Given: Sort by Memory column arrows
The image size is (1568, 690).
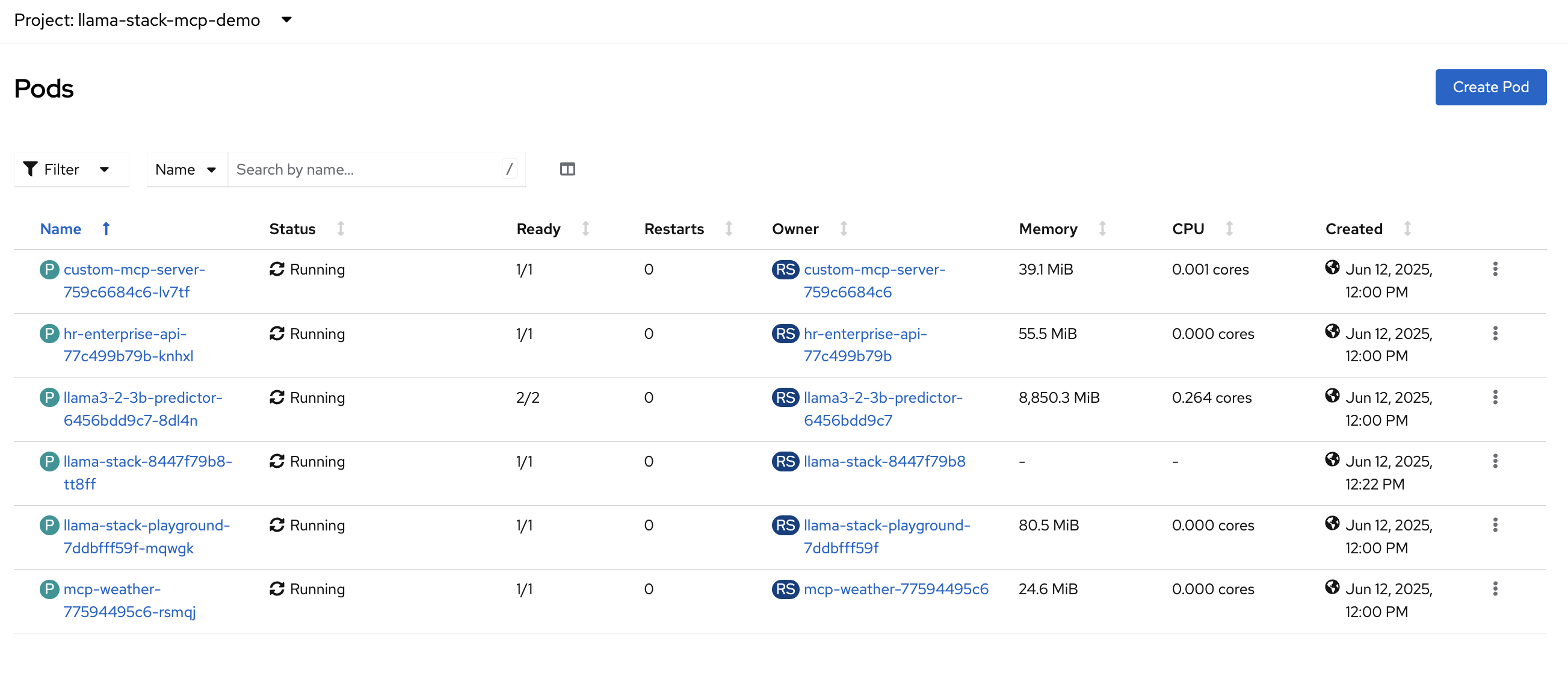Looking at the screenshot, I should pos(1102,229).
